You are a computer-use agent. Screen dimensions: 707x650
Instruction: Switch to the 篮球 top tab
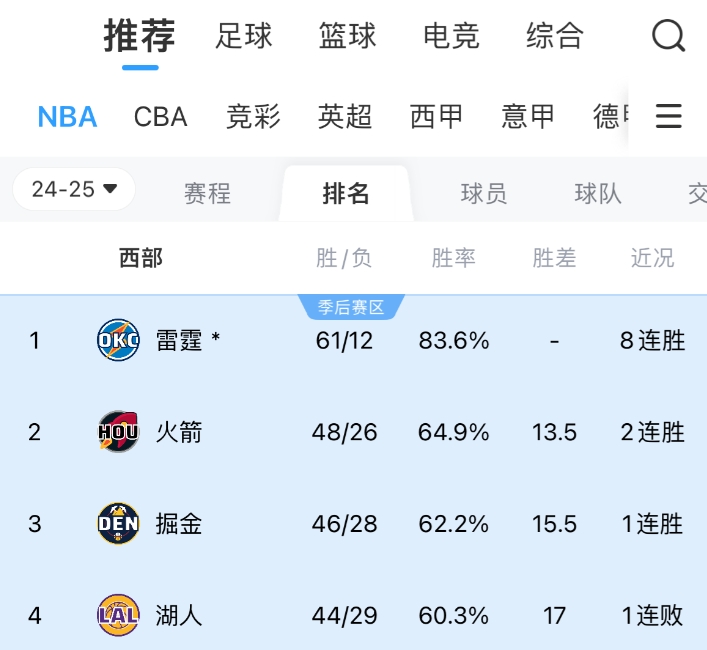click(347, 37)
